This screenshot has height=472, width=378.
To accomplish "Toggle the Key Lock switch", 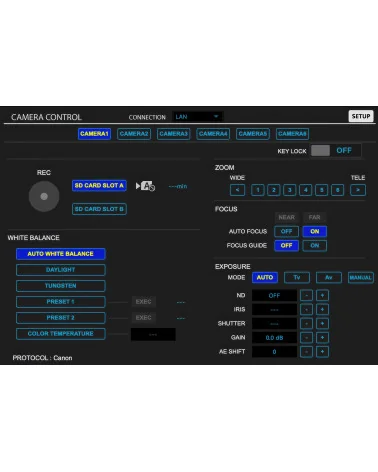I will click(x=336, y=151).
